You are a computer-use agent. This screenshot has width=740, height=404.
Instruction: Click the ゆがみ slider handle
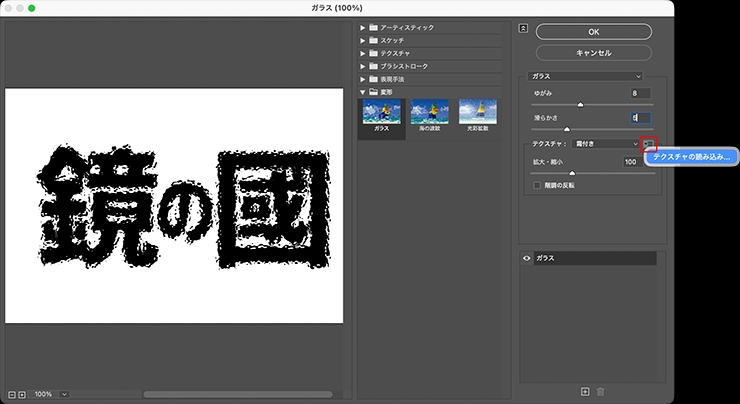[580, 103]
